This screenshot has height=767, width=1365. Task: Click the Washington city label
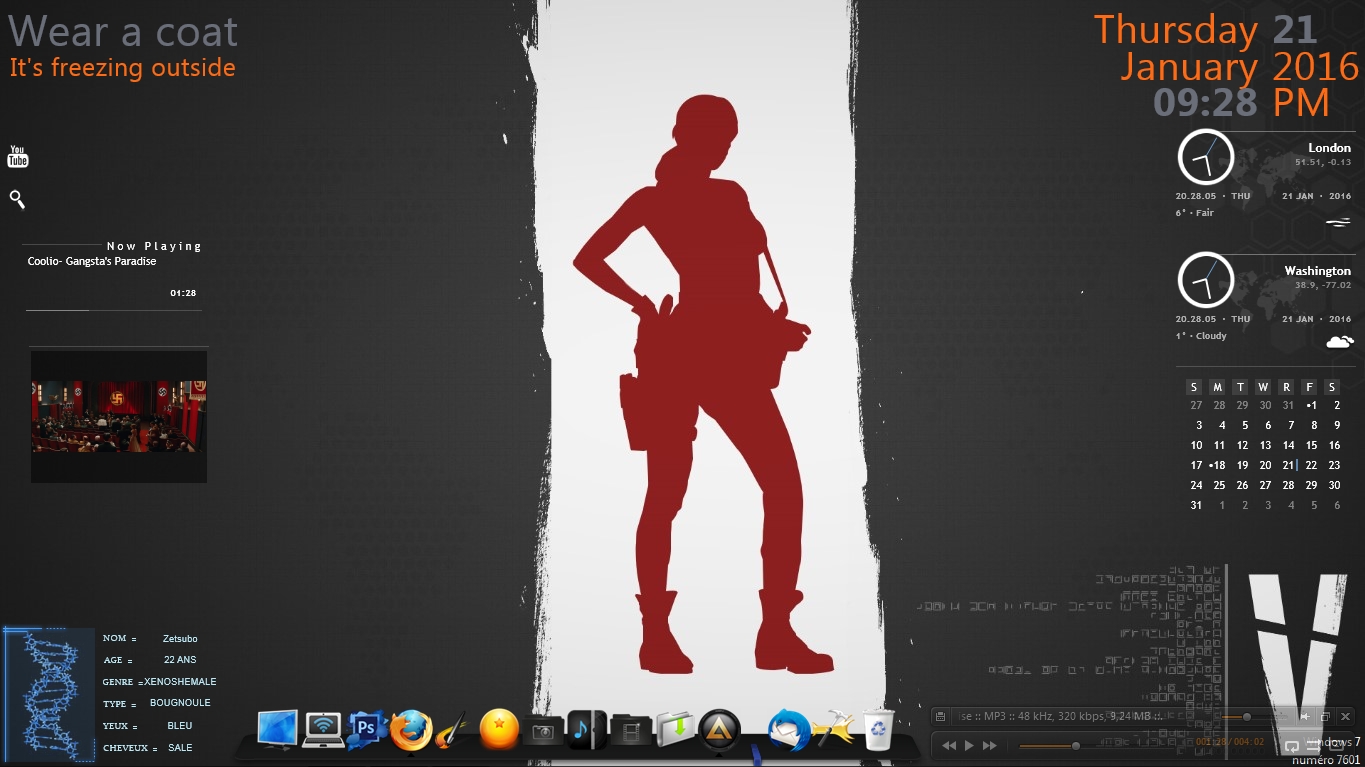point(1317,271)
